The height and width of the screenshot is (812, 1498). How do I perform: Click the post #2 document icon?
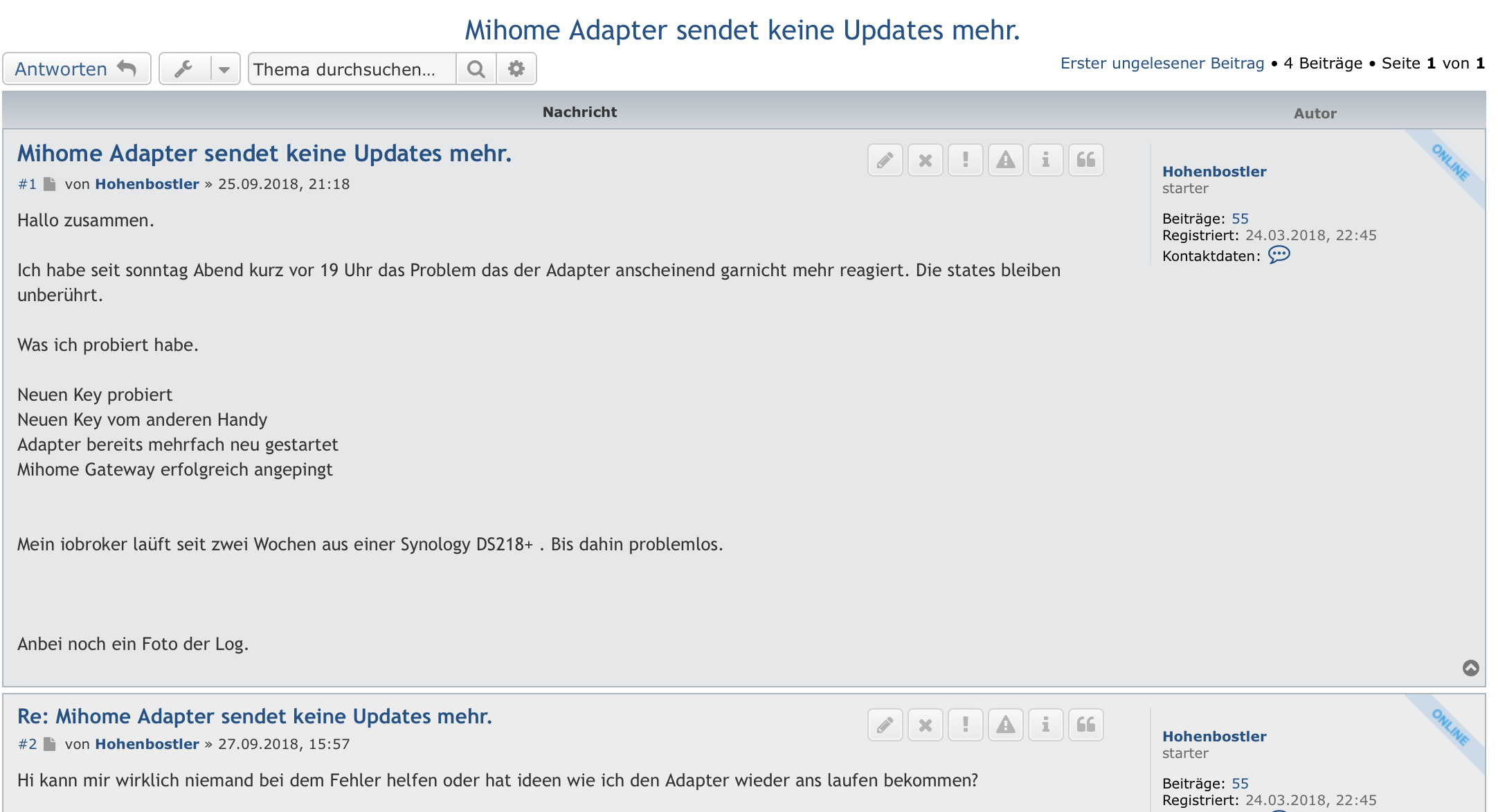pos(50,744)
